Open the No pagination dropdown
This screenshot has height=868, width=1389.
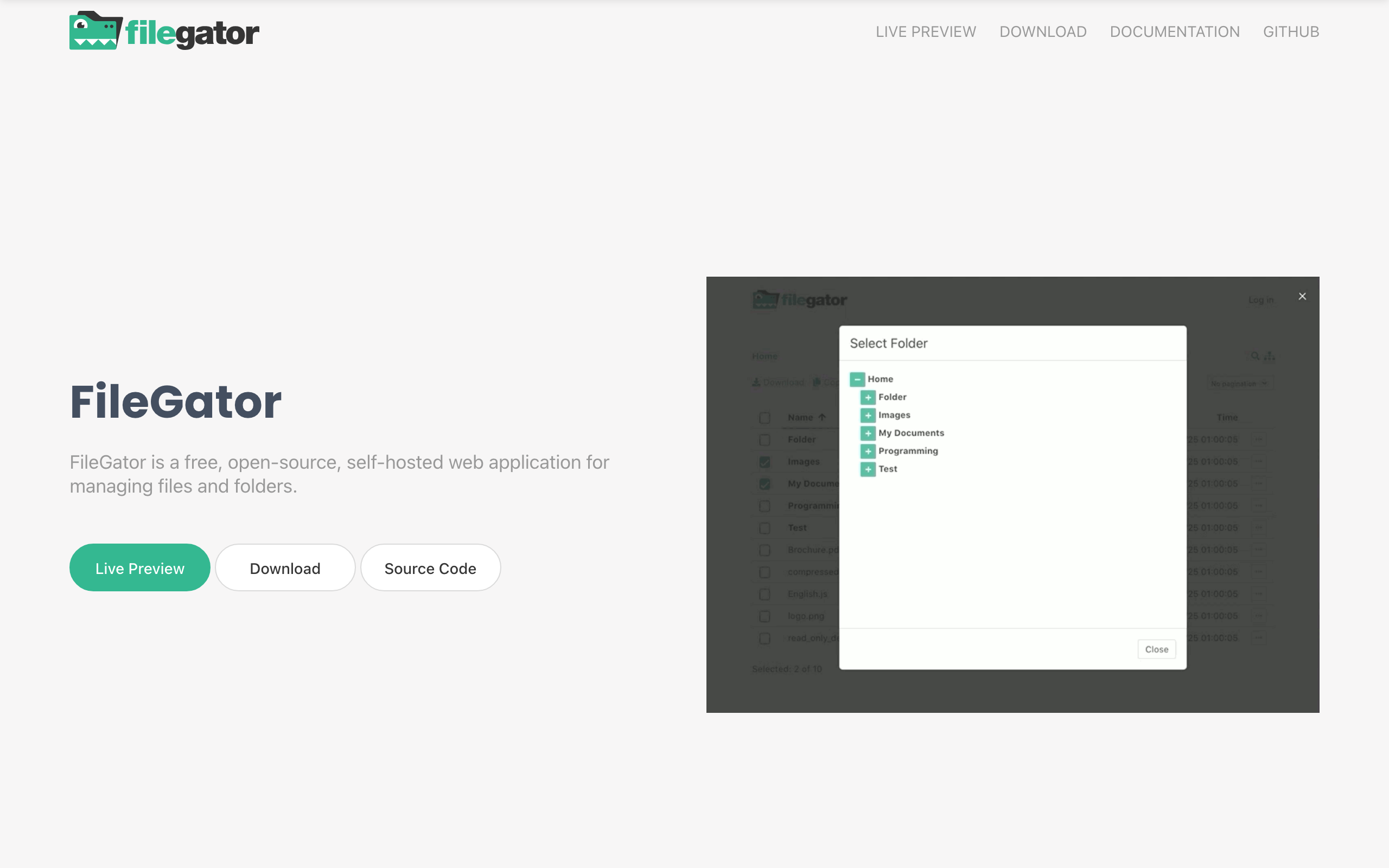(x=1241, y=384)
